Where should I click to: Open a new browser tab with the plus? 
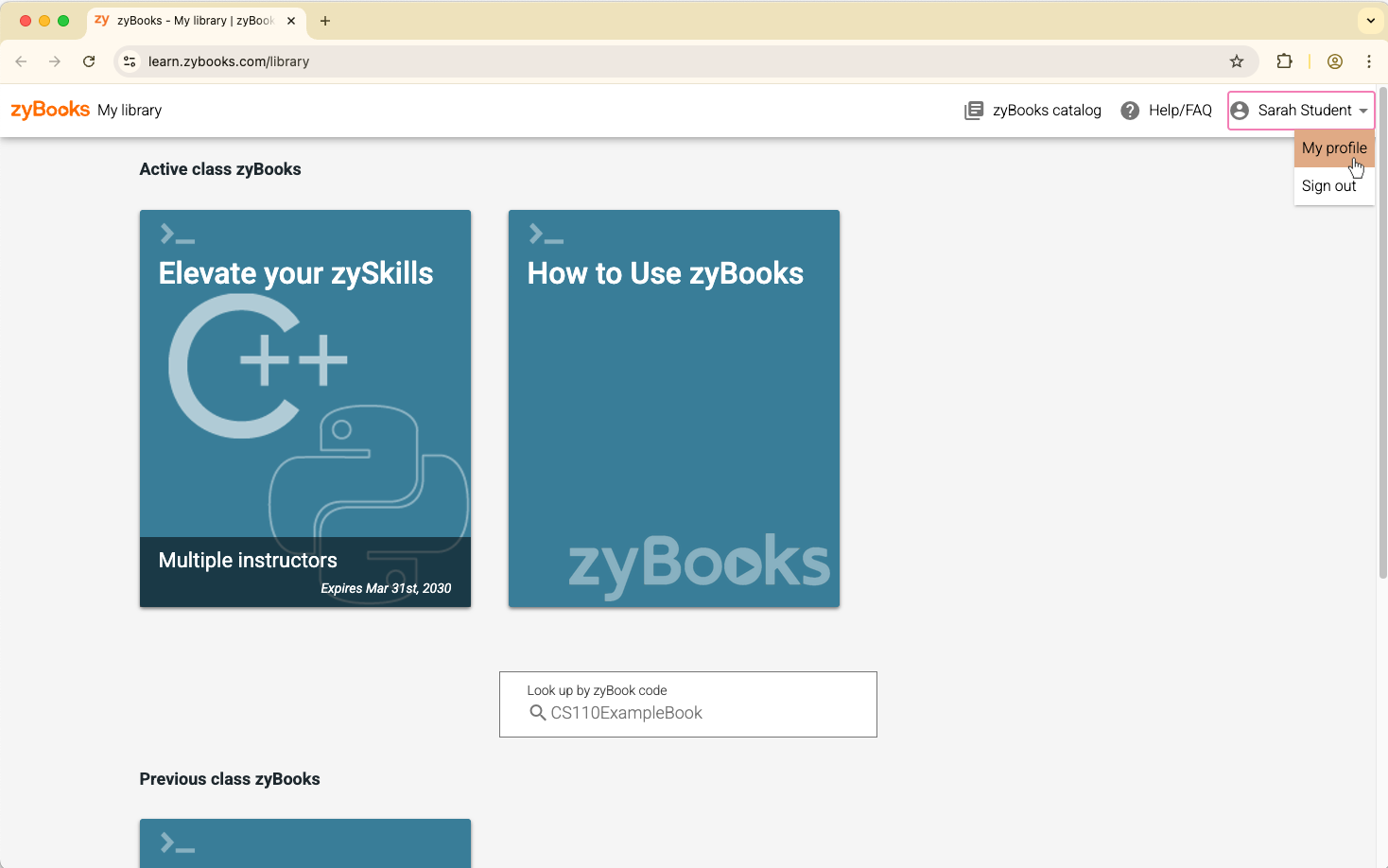click(x=325, y=21)
